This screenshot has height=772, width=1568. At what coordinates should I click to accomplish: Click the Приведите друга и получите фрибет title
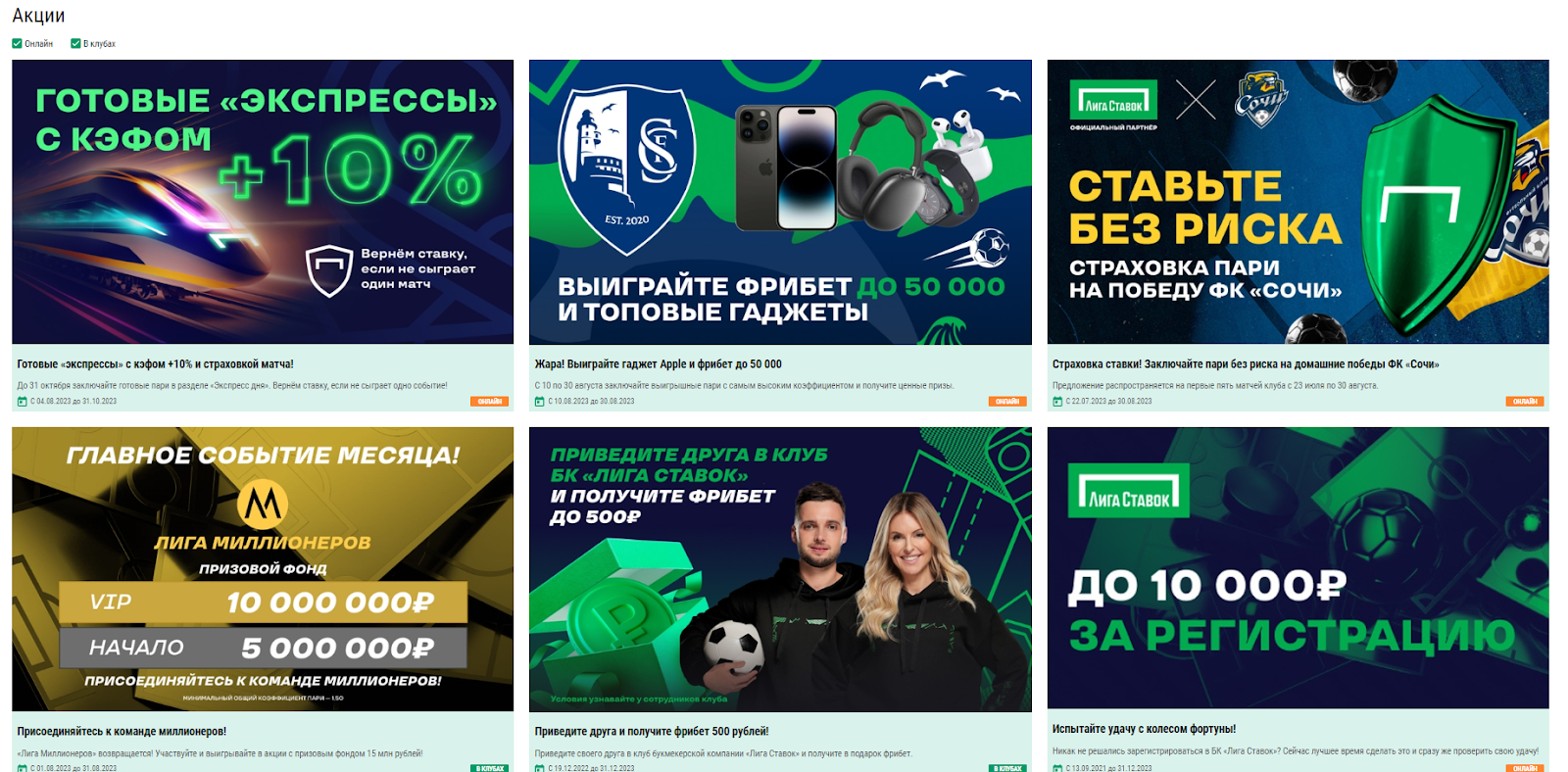(652, 731)
